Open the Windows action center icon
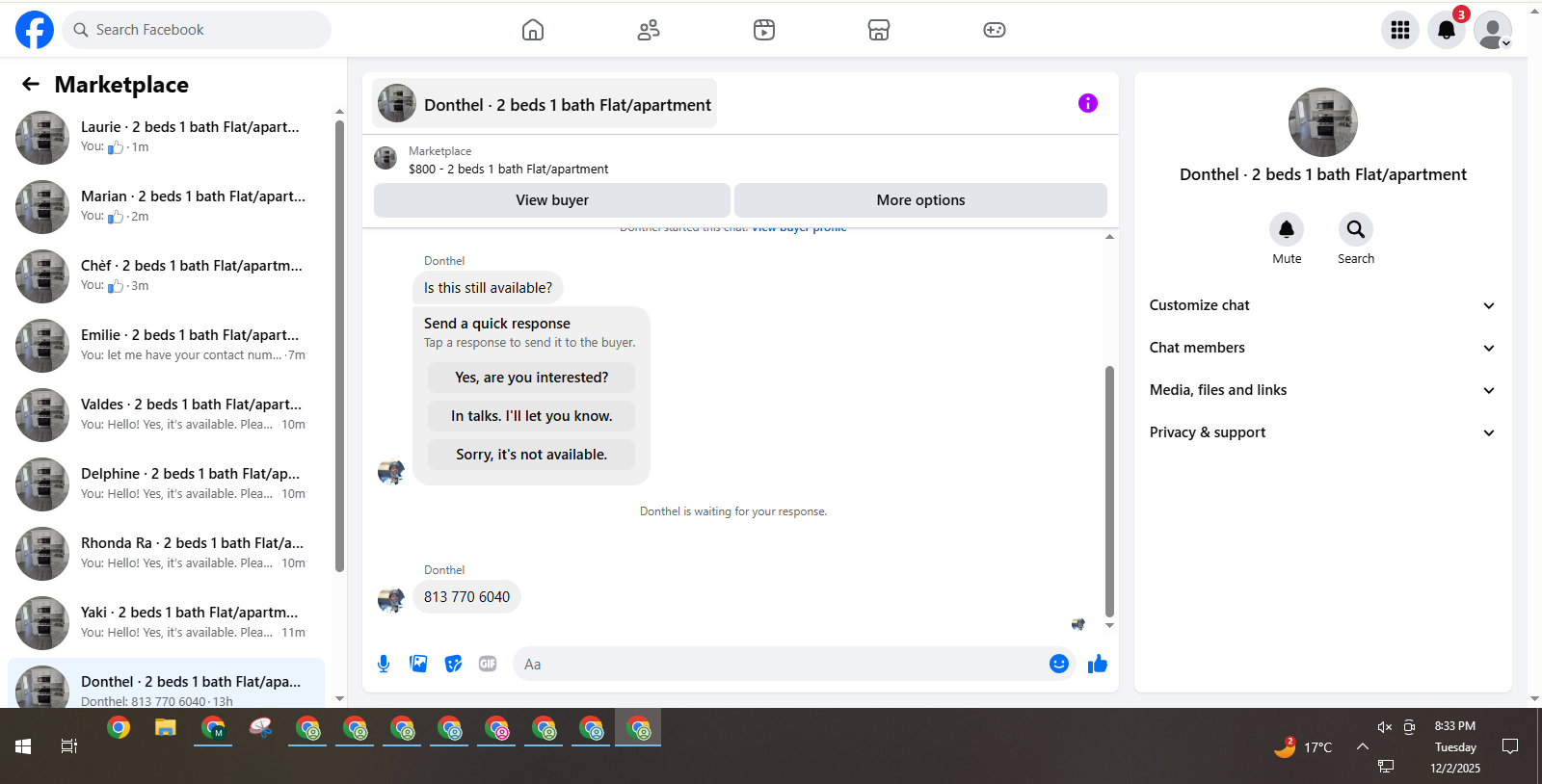This screenshot has width=1542, height=784. 1510,746
